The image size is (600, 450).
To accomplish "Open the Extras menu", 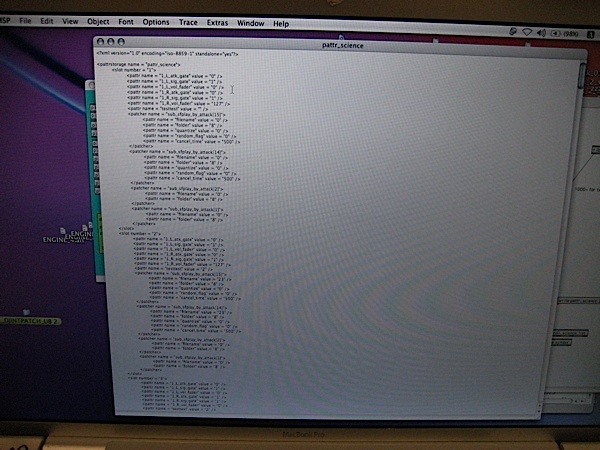I will tap(218, 22).
